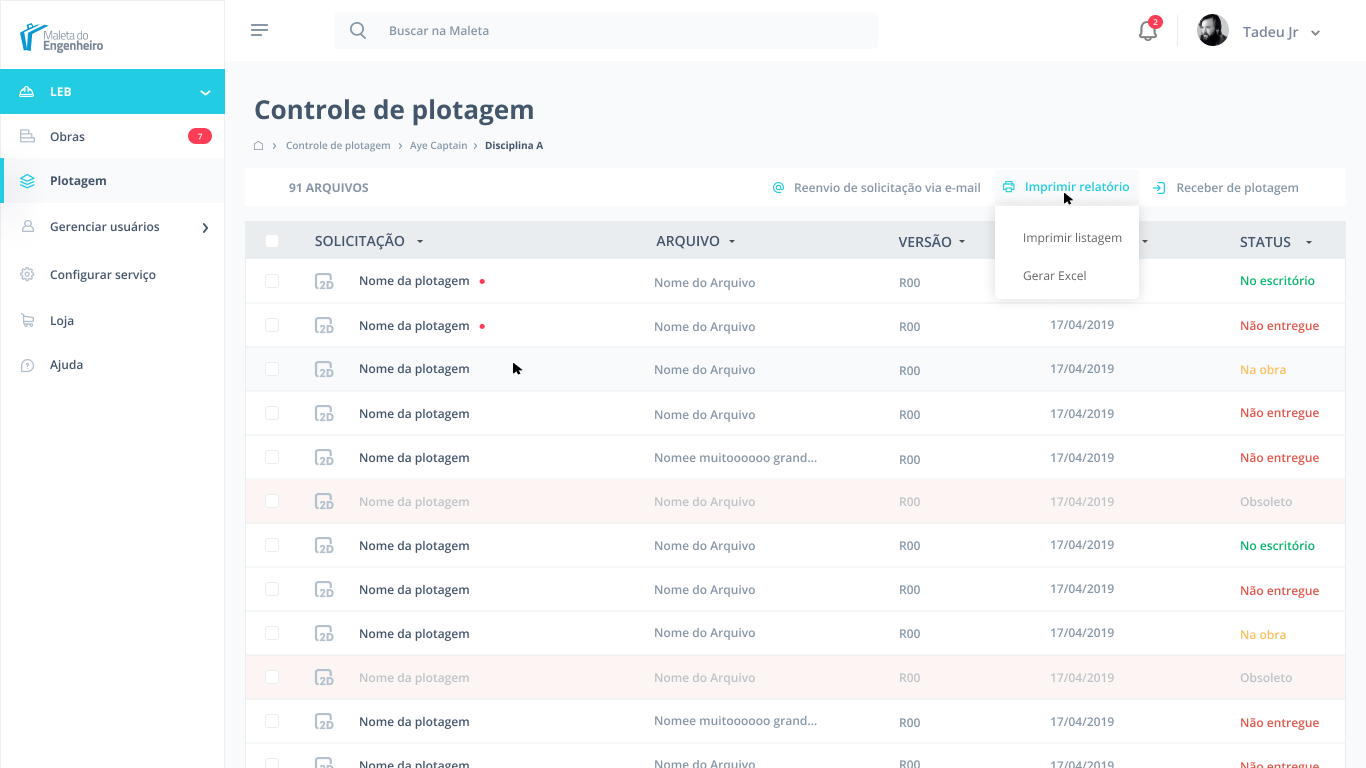Select Imprimir listagem from the menu
This screenshot has width=1366, height=768.
pyautogui.click(x=1072, y=238)
